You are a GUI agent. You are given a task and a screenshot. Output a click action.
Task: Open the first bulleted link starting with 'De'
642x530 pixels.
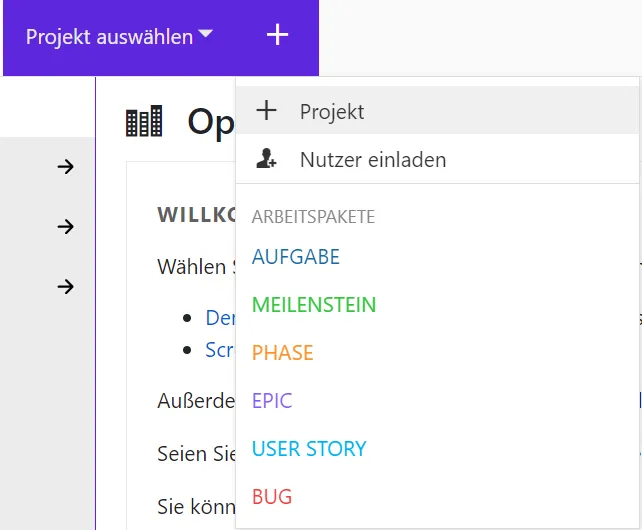point(219,318)
